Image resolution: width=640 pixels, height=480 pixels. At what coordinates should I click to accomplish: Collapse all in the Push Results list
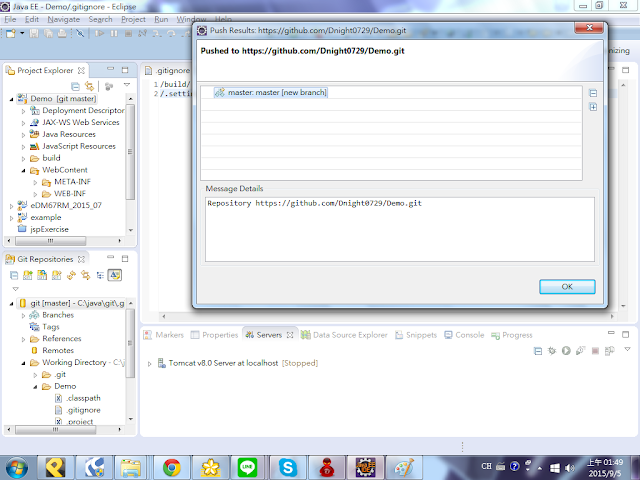[x=593, y=93]
